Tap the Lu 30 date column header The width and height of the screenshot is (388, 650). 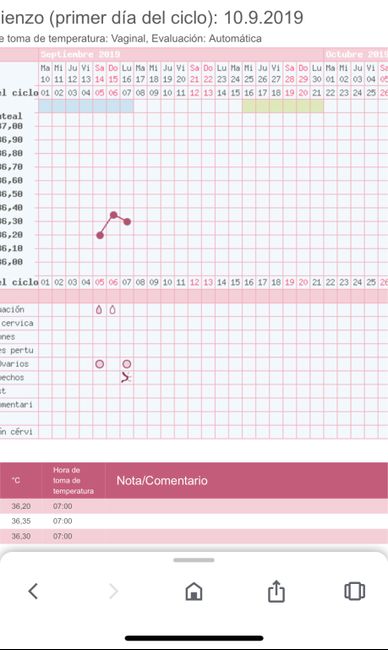(x=317, y=73)
